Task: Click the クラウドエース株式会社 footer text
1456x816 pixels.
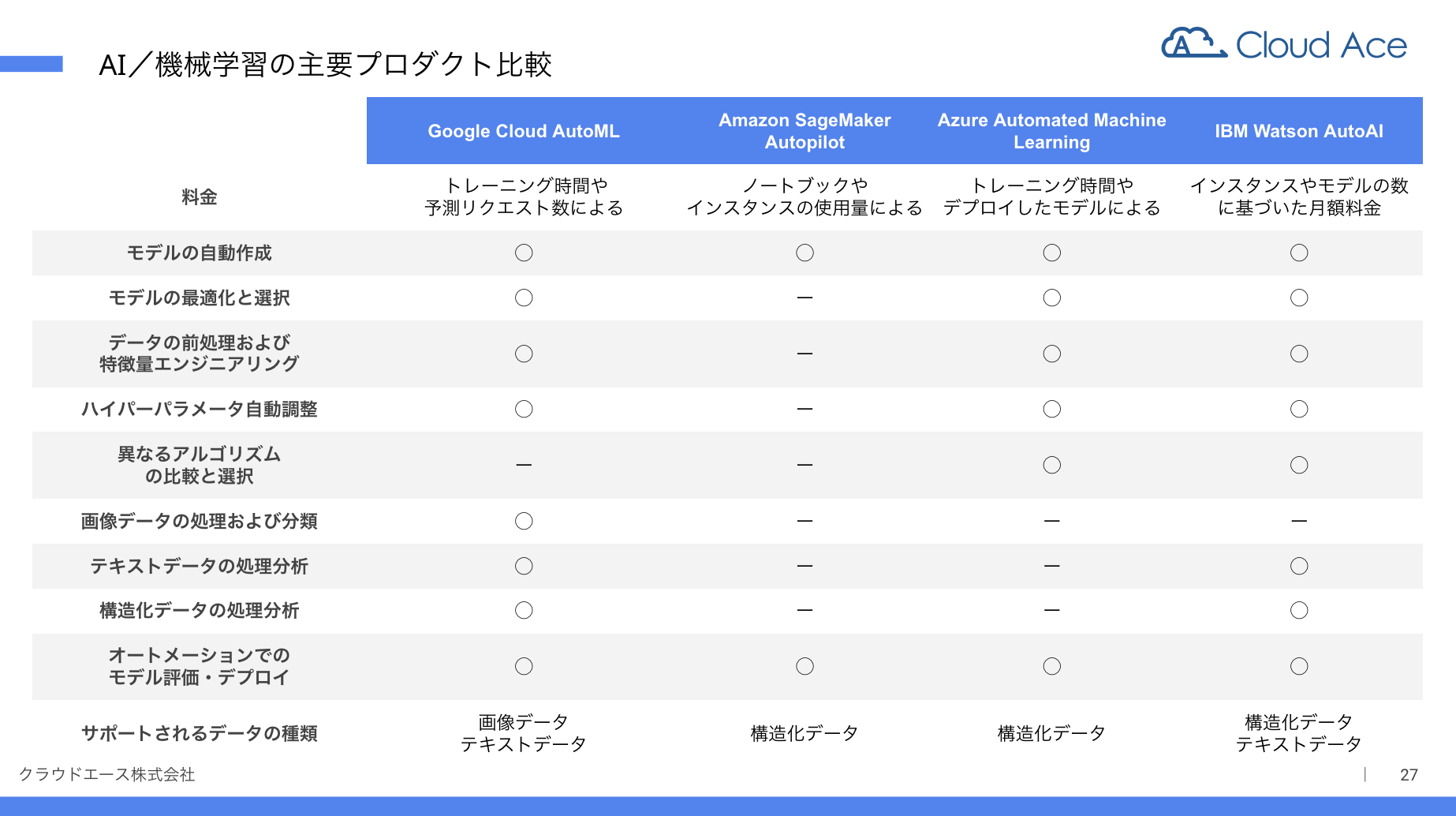Action: click(106, 774)
